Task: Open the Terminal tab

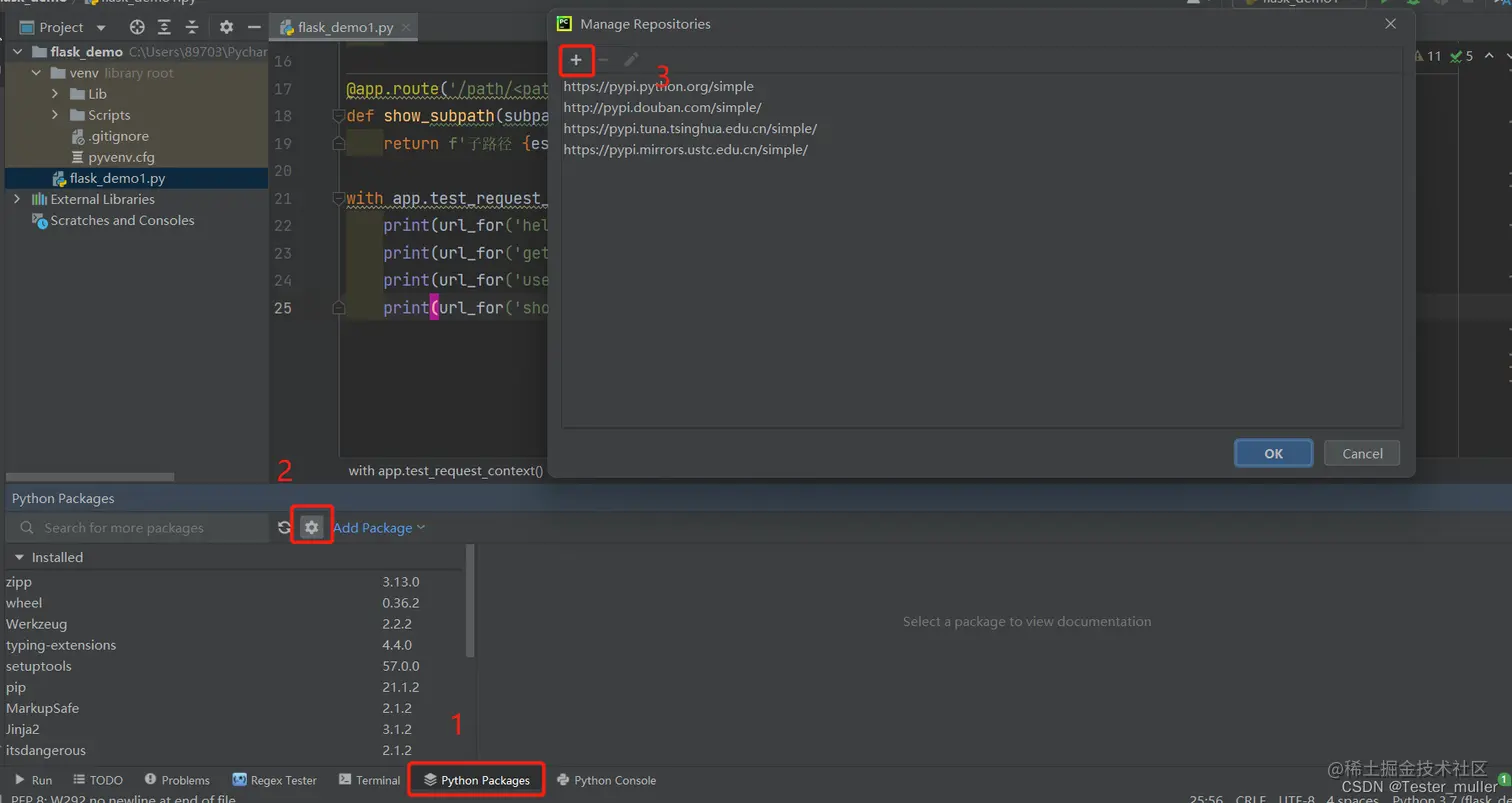Action: click(x=369, y=780)
